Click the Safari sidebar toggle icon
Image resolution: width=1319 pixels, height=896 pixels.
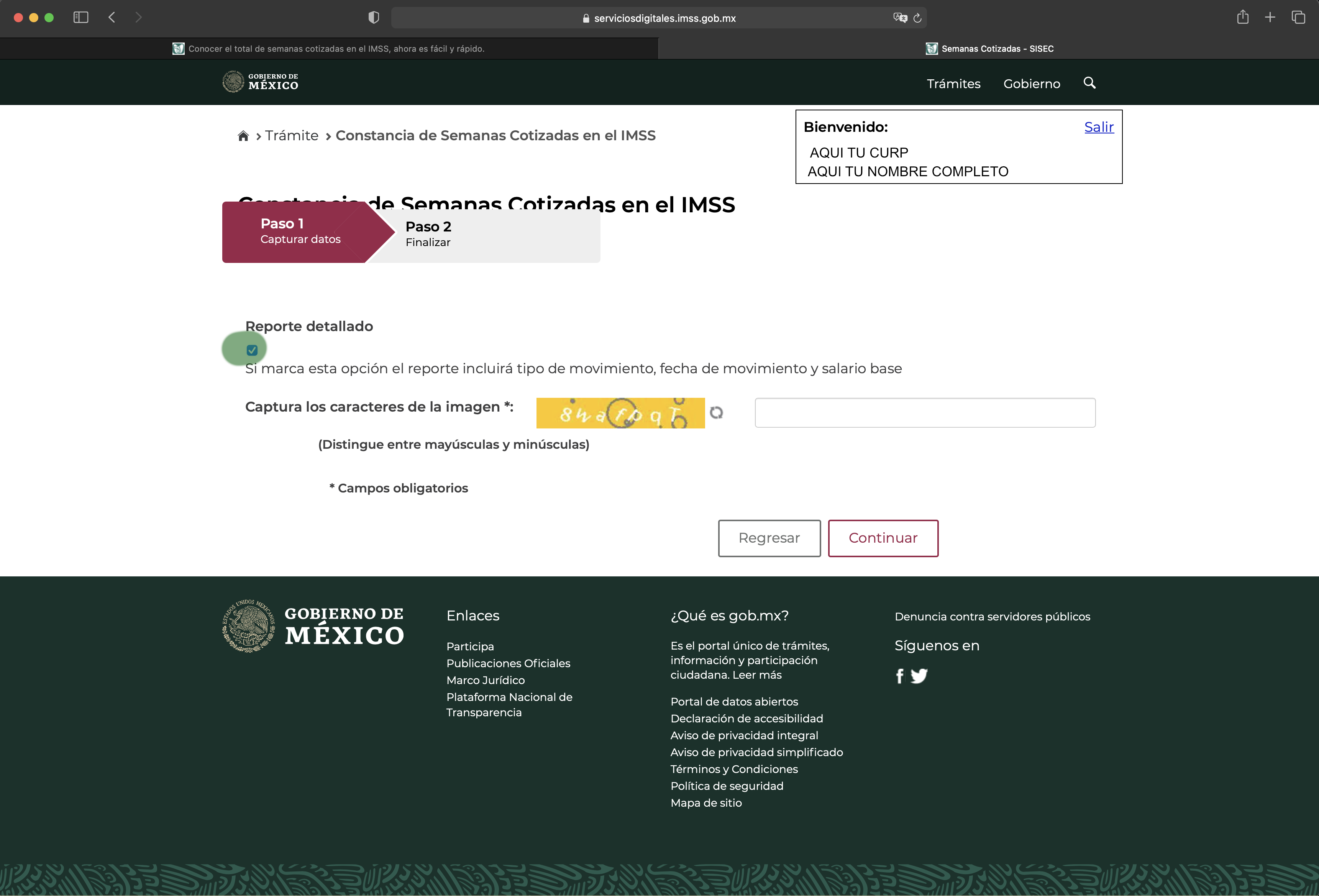[x=80, y=18]
